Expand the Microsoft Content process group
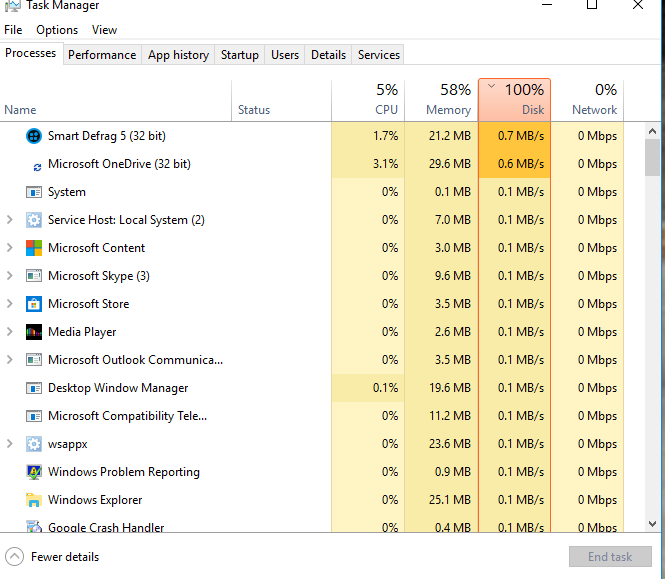This screenshot has width=665, height=579. click(x=10, y=248)
